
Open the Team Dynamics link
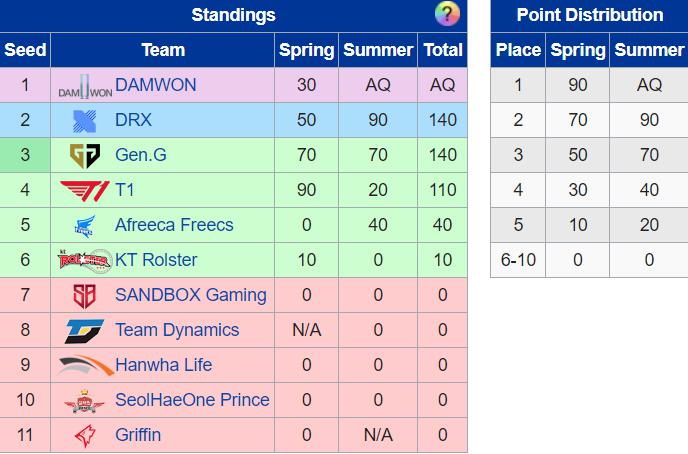click(177, 330)
